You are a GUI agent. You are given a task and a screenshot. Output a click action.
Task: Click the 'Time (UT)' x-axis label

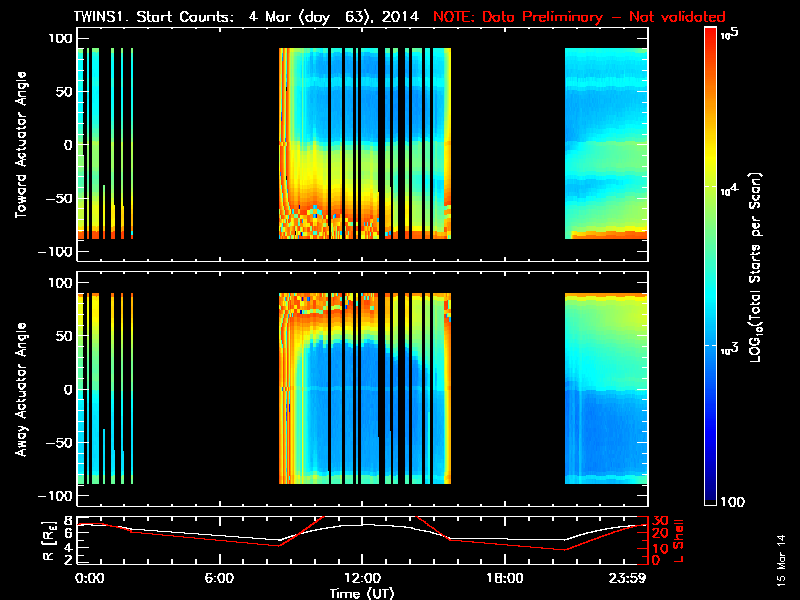click(x=362, y=593)
